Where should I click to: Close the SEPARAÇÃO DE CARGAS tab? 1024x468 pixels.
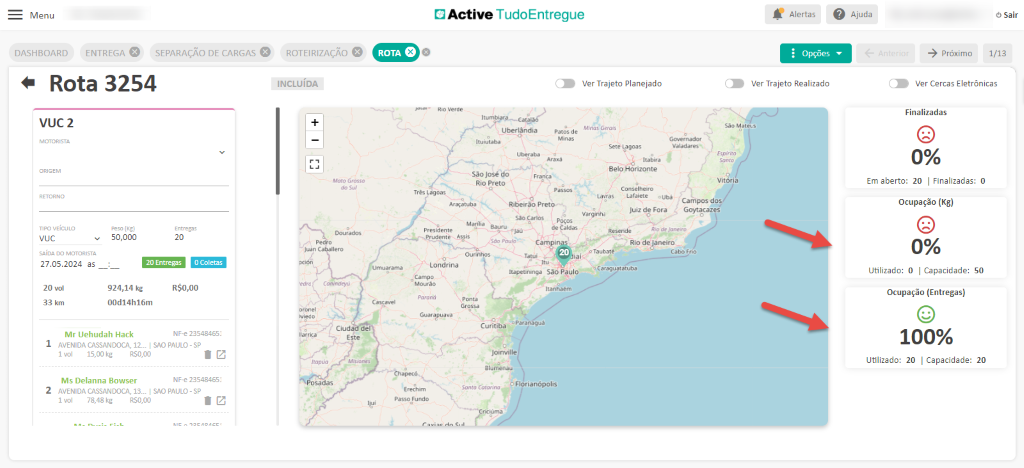264,53
